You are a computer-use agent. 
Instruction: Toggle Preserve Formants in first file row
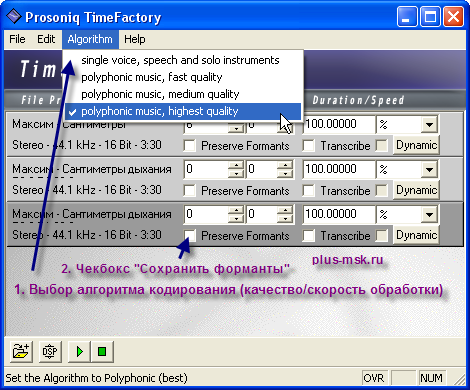coord(189,146)
